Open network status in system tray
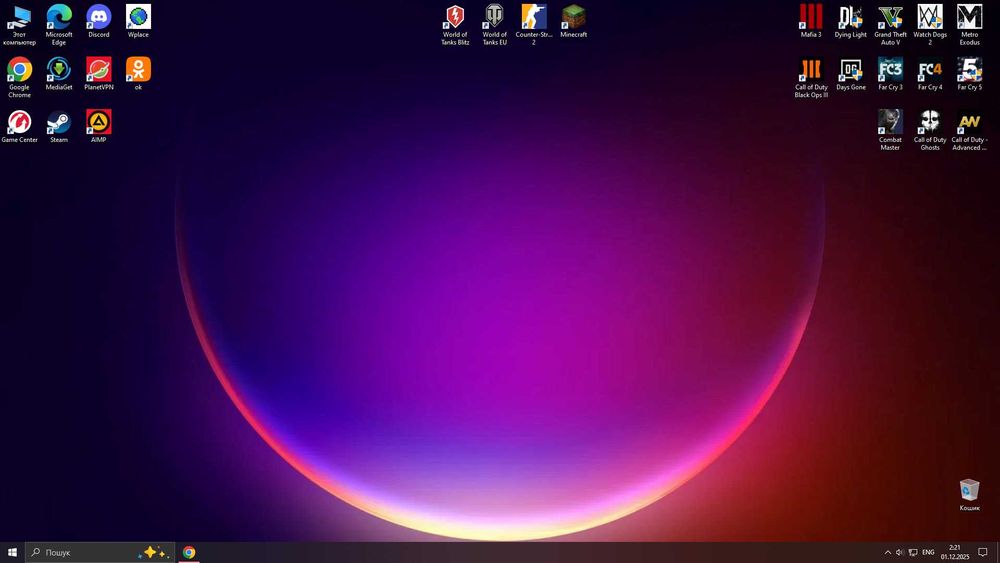 (x=913, y=552)
